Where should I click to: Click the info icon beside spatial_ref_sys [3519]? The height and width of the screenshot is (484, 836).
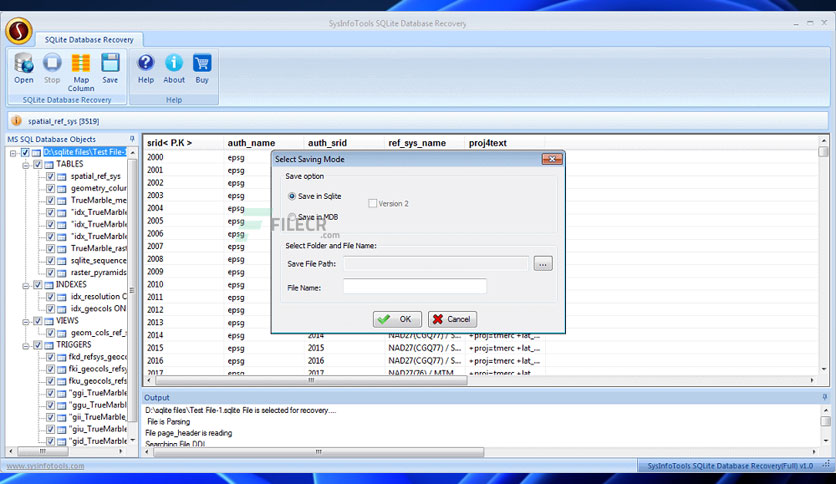(17, 121)
